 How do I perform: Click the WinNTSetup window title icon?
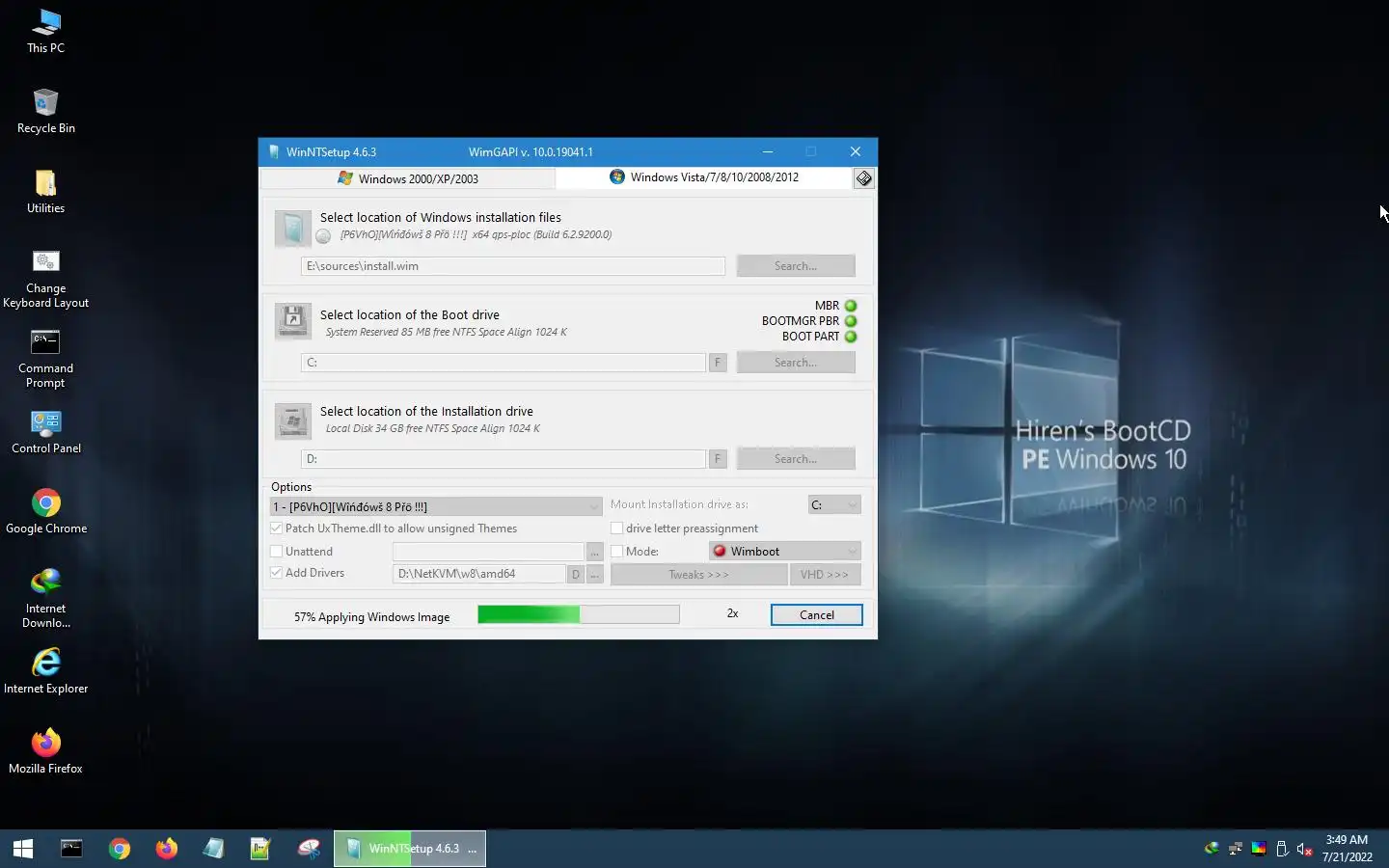pos(273,151)
